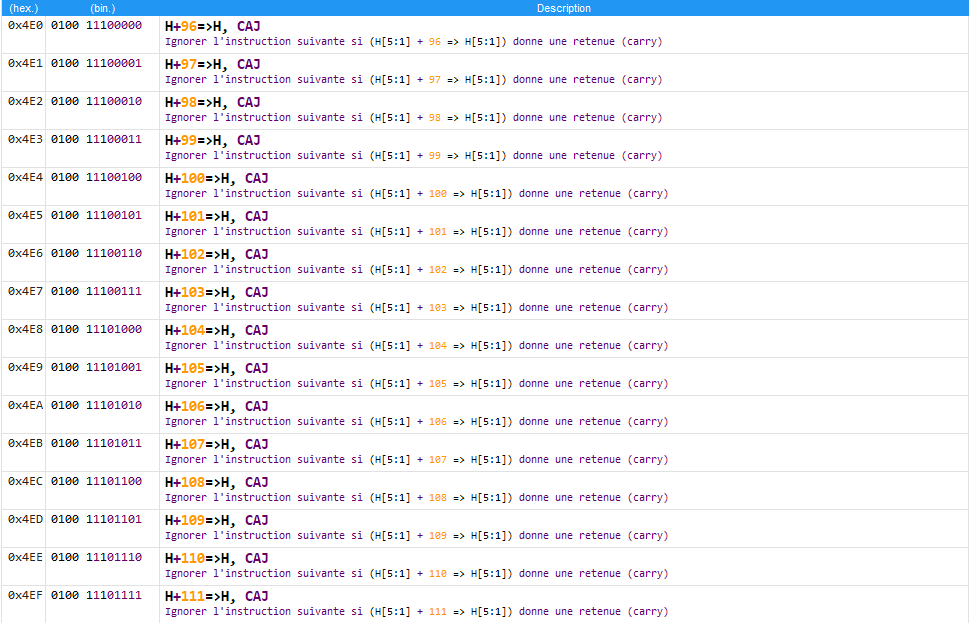Select hex address 0x4EC
969x623 pixels.
coord(25,481)
